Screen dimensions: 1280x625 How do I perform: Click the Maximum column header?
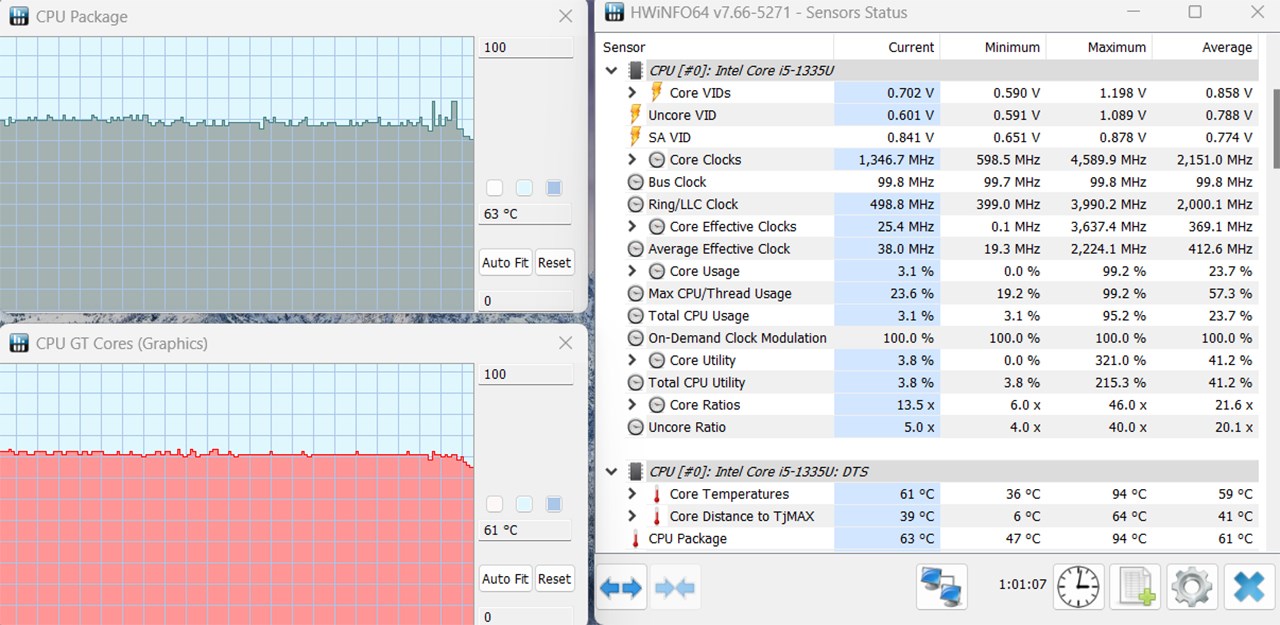click(x=1099, y=47)
